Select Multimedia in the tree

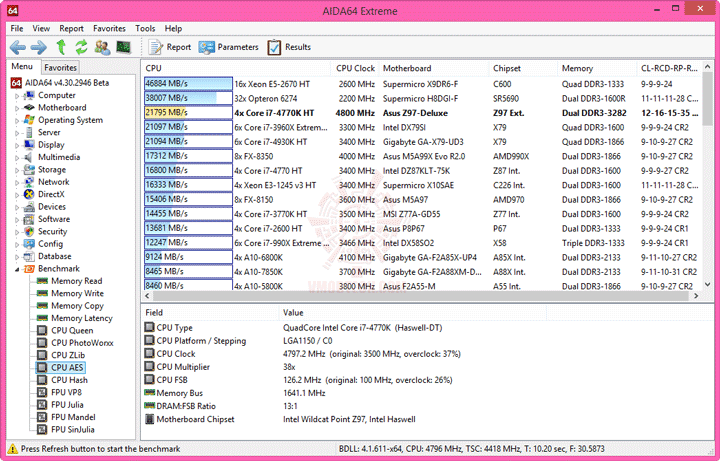click(x=59, y=157)
